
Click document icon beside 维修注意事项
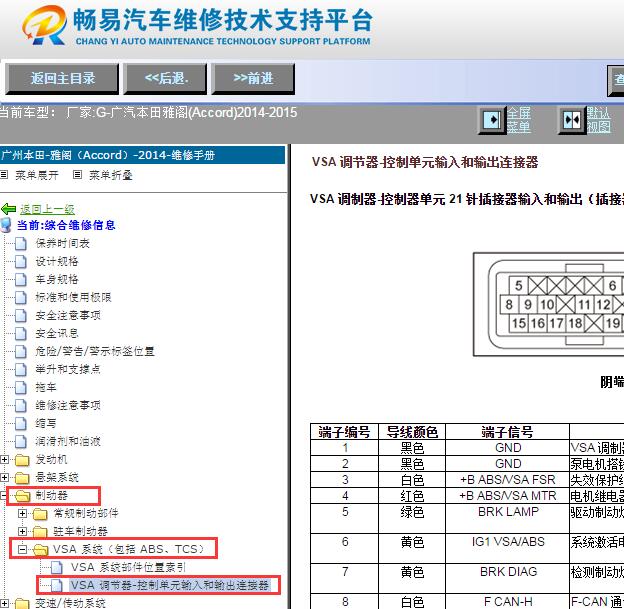[21, 405]
